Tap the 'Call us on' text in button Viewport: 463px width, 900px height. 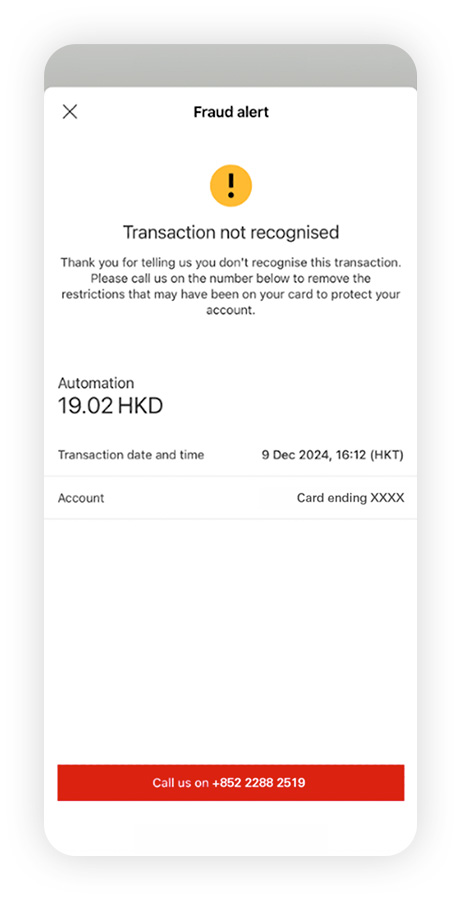pyautogui.click(x=180, y=782)
